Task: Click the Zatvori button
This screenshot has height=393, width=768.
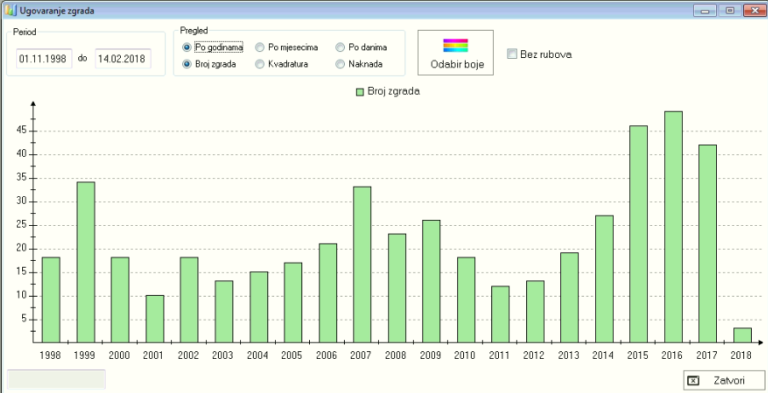Action: 724,380
